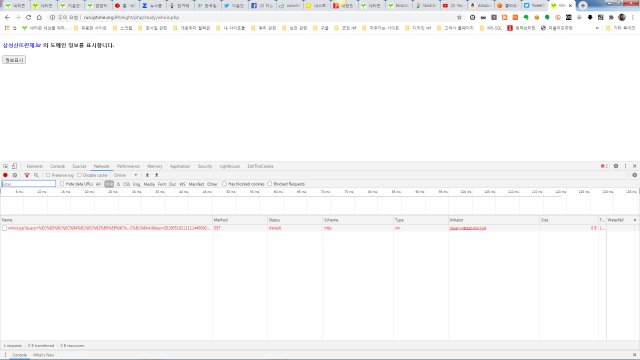Open the Chrome three-dot menu
640x360 pixels.
[x=633, y=18]
